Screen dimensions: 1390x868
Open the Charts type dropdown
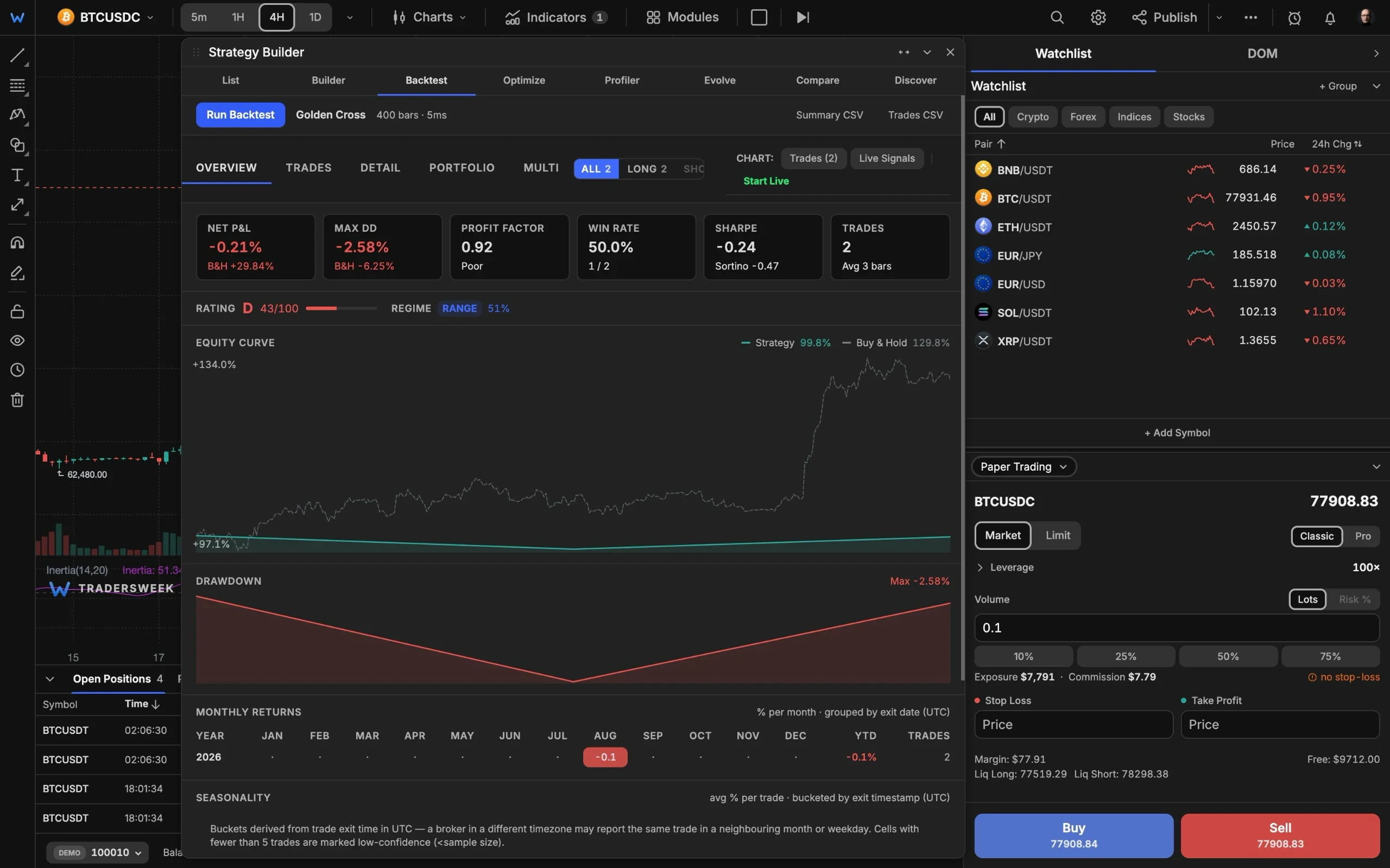tap(429, 17)
